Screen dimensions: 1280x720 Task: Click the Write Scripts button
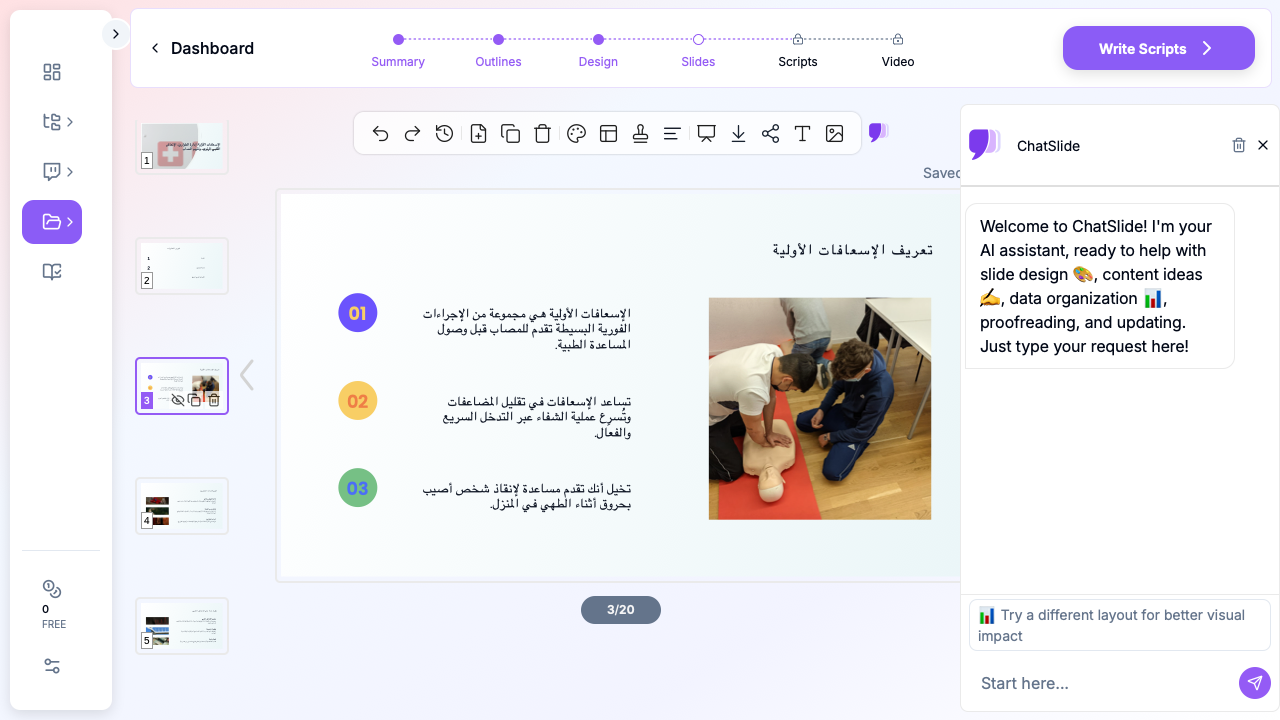pyautogui.click(x=1158, y=48)
